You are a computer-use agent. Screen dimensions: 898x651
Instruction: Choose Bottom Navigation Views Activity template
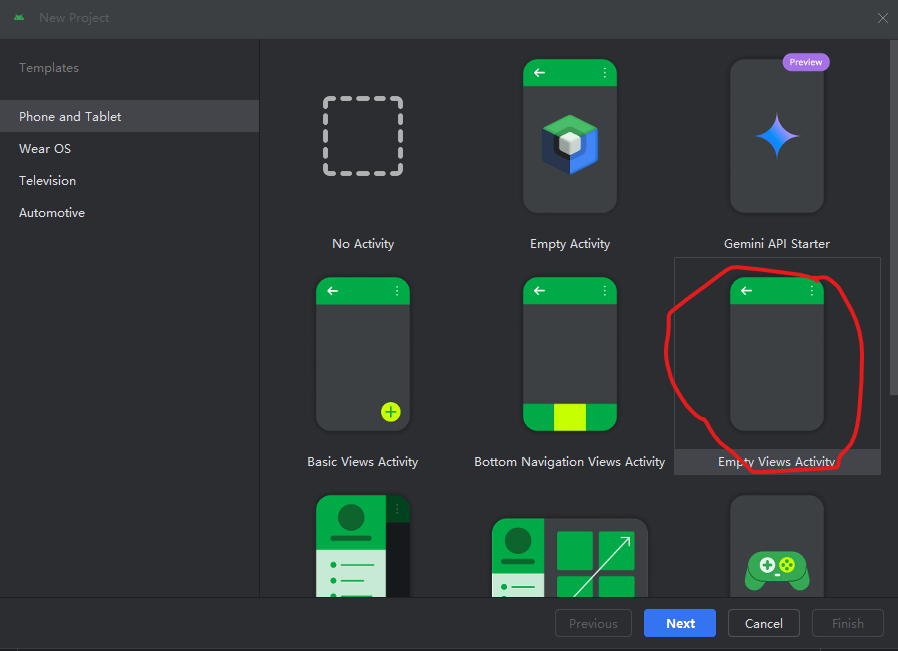[570, 354]
